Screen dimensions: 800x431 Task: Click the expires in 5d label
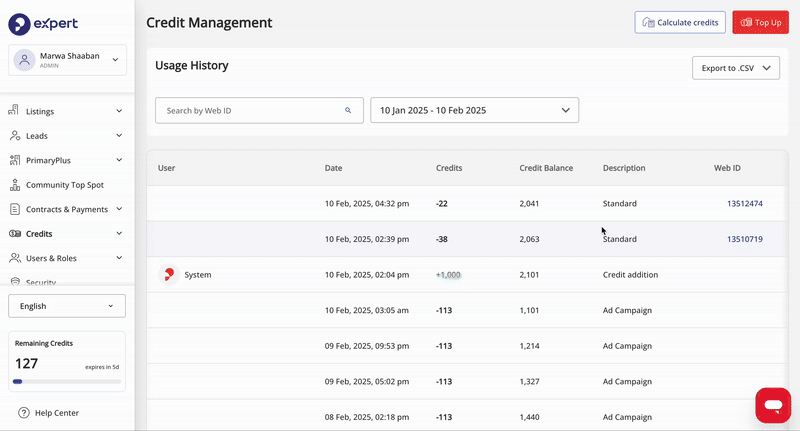(102, 367)
